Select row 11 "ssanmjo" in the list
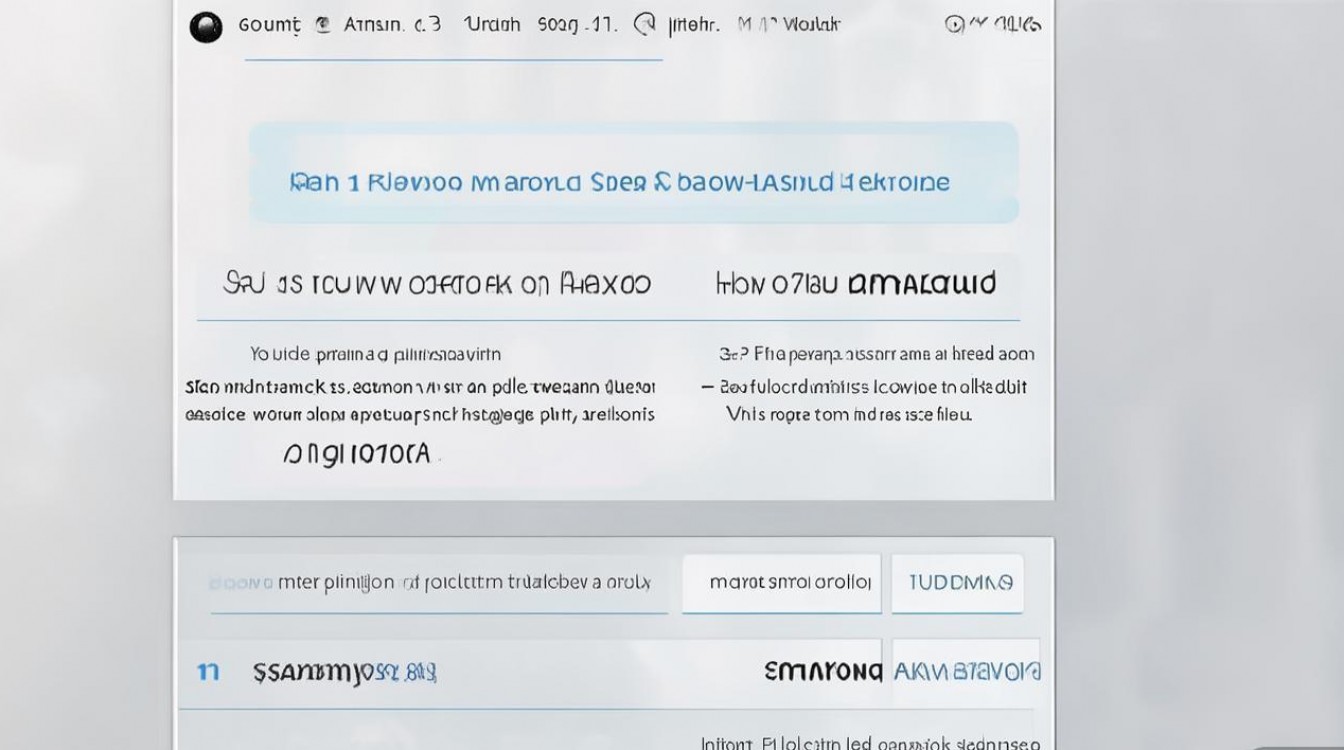Viewport: 1344px width, 750px height. 345,672
